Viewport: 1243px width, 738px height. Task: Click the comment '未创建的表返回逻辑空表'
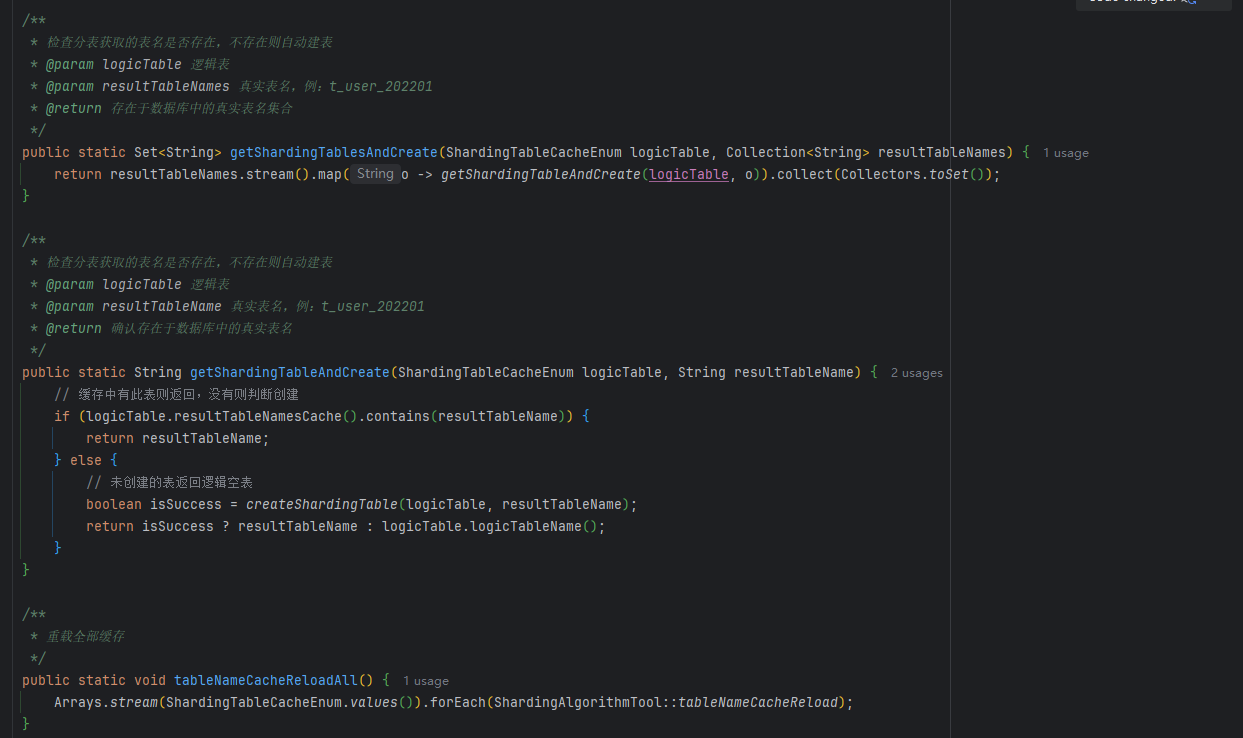169,482
